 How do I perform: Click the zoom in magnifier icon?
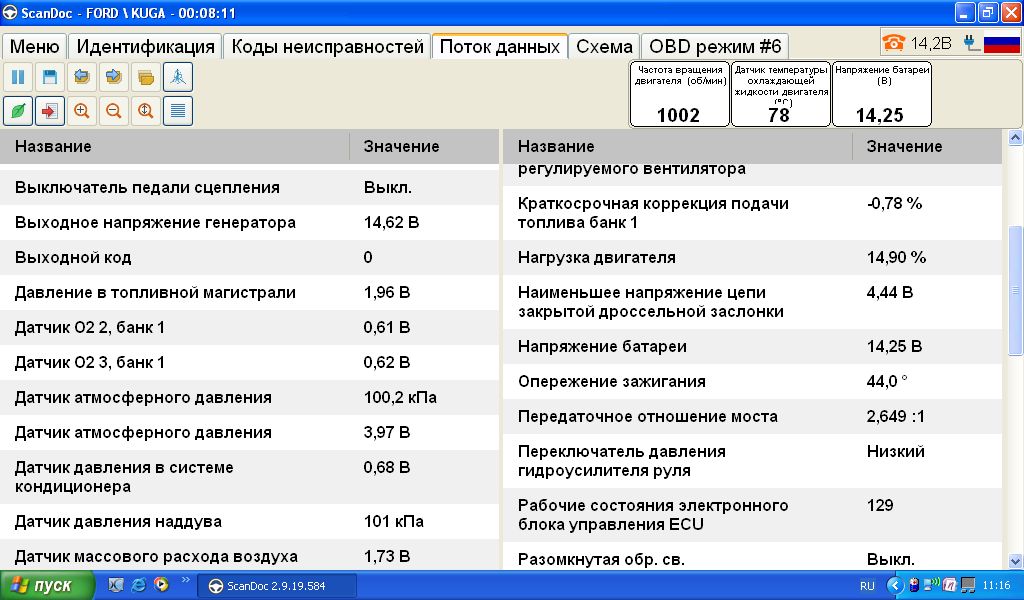coord(82,110)
